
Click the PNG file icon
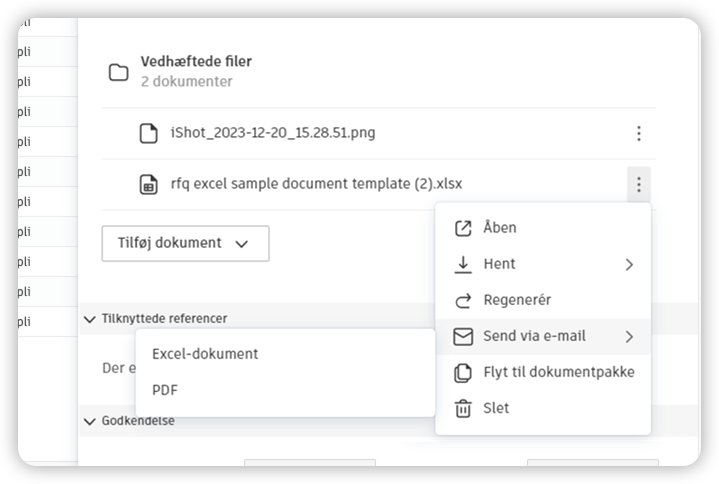coord(148,133)
